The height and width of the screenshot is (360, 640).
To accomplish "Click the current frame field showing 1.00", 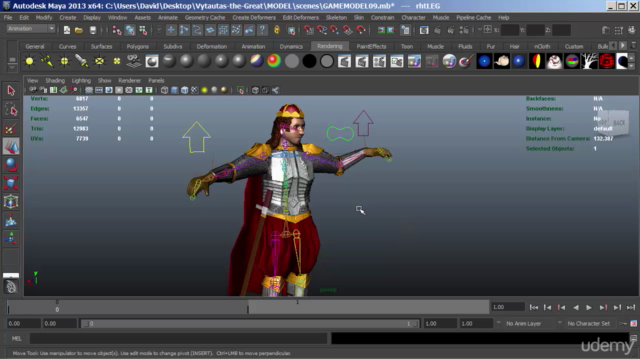I will click(x=508, y=307).
